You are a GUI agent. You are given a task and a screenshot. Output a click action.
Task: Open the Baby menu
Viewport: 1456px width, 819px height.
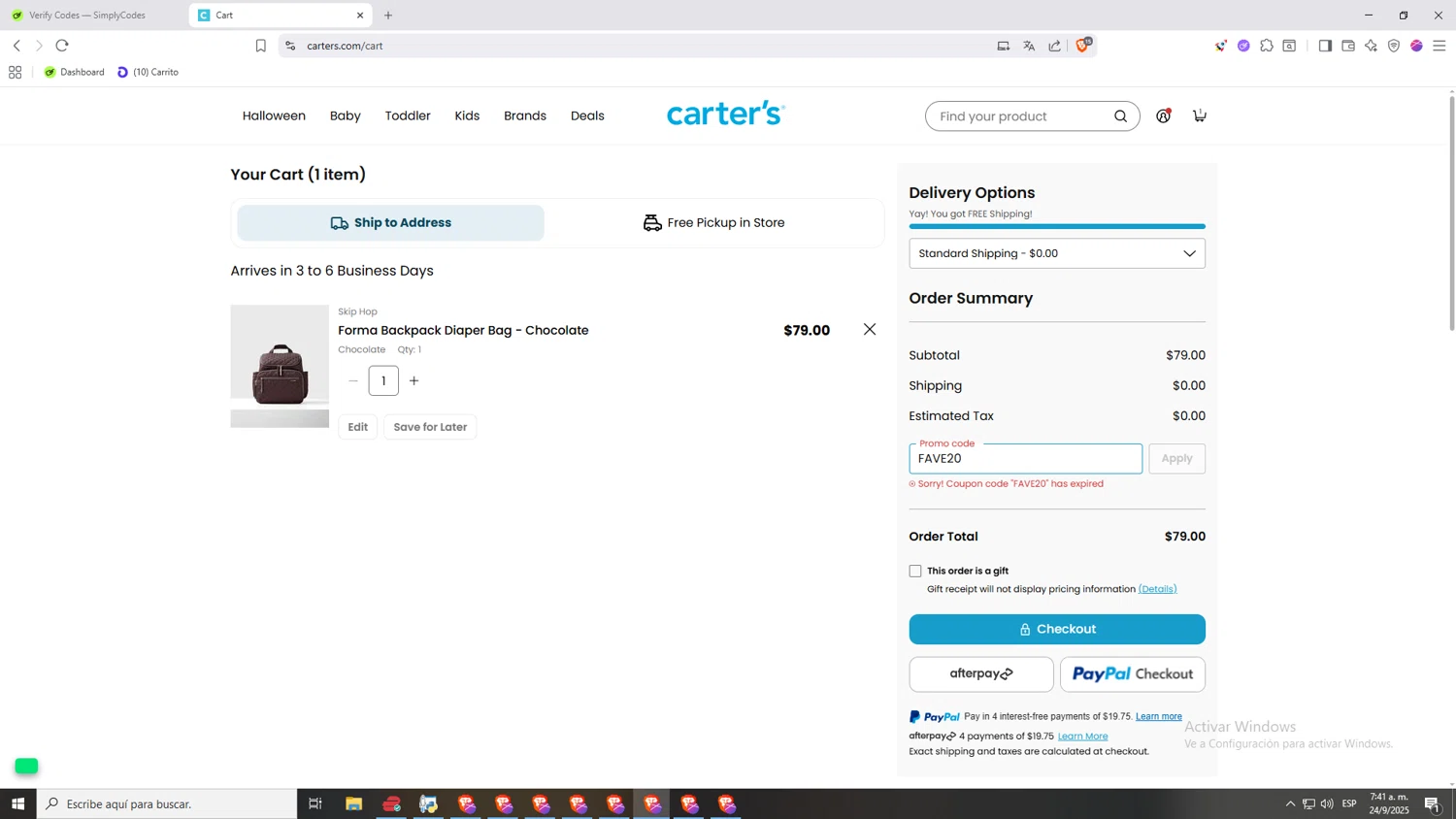pyautogui.click(x=346, y=115)
